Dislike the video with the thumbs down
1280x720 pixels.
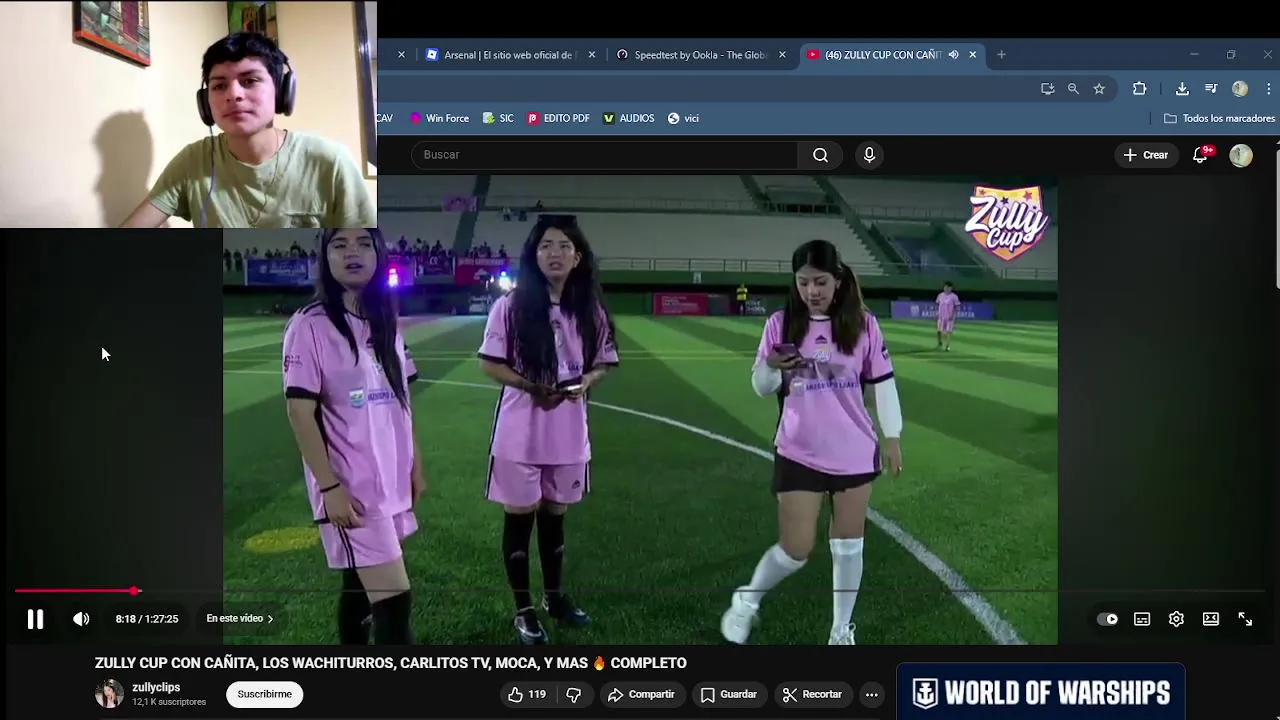click(574, 694)
